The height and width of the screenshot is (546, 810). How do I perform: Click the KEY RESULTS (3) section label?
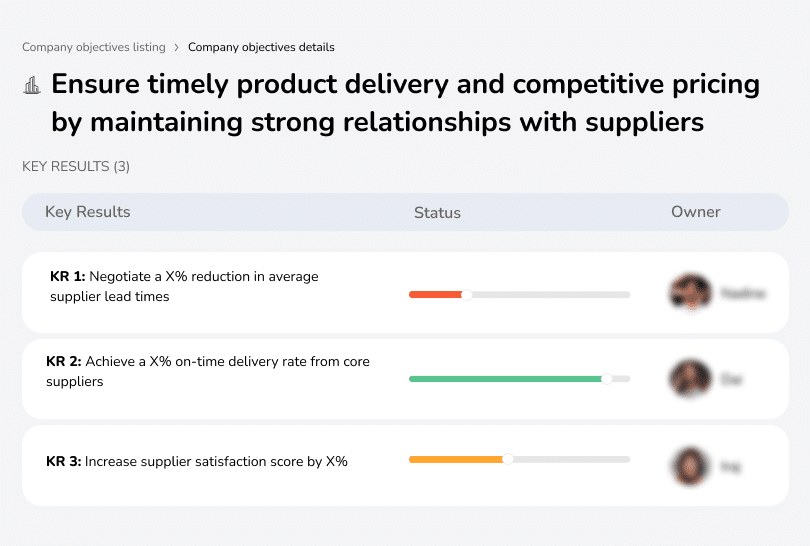pyautogui.click(x=76, y=166)
